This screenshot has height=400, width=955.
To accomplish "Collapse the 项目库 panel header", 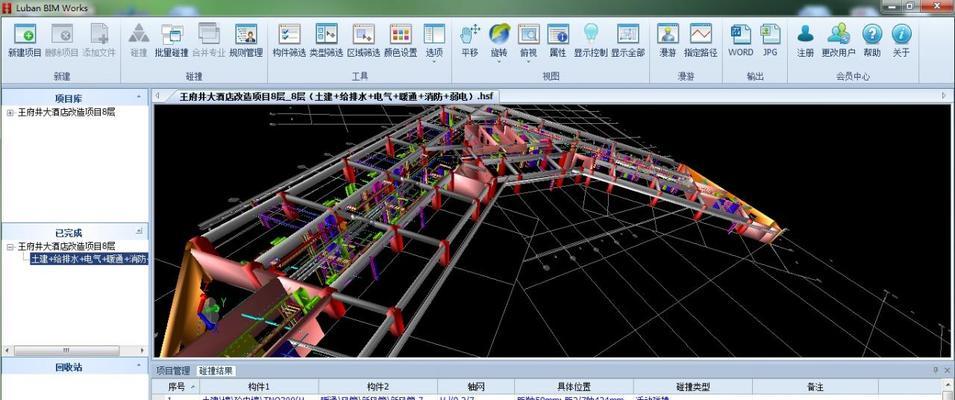I will (x=139, y=97).
